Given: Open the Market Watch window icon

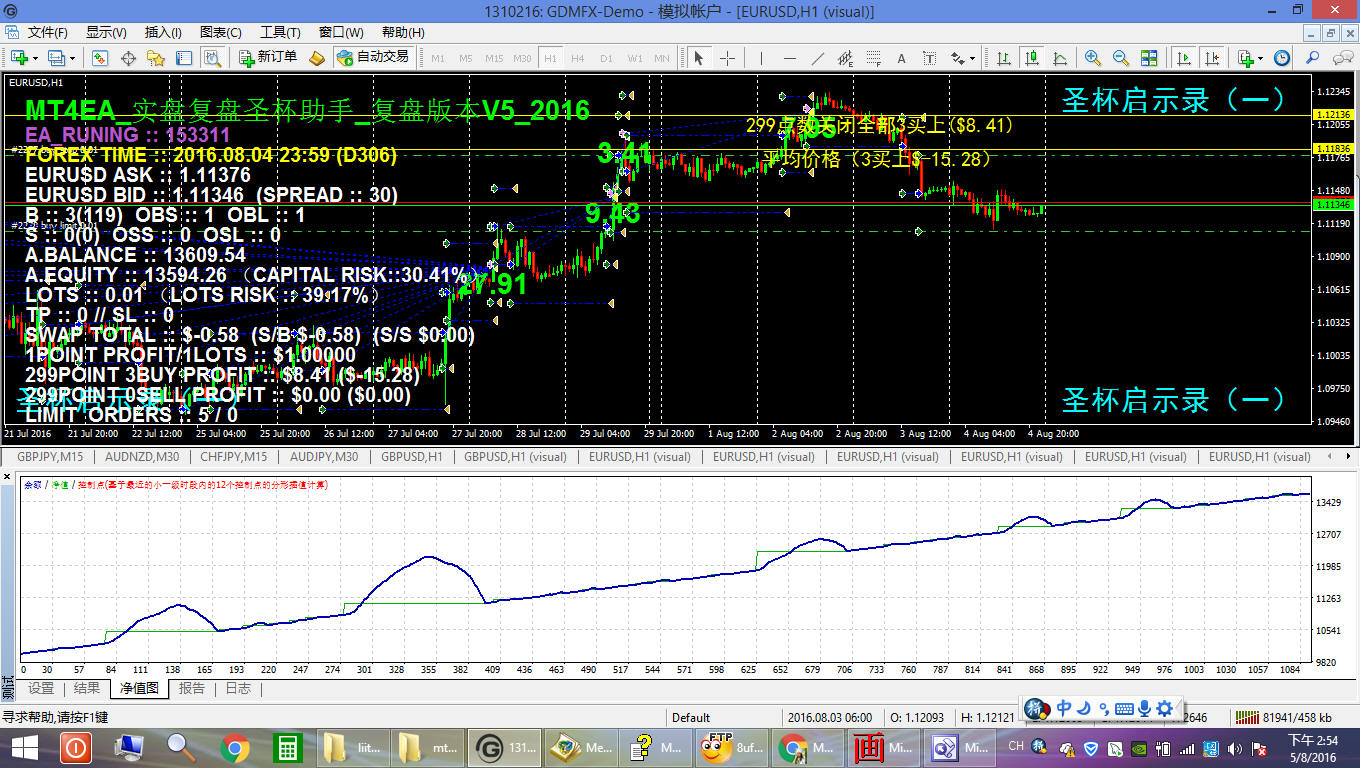Looking at the screenshot, I should (x=100, y=58).
